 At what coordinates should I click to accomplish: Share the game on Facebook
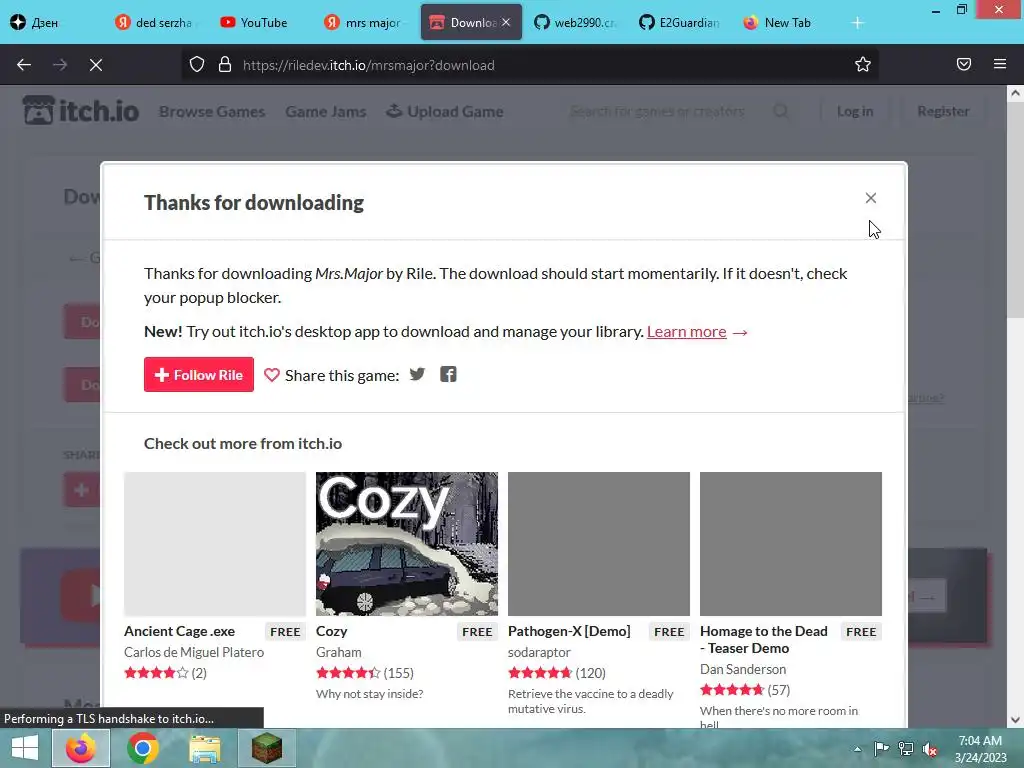click(x=448, y=374)
